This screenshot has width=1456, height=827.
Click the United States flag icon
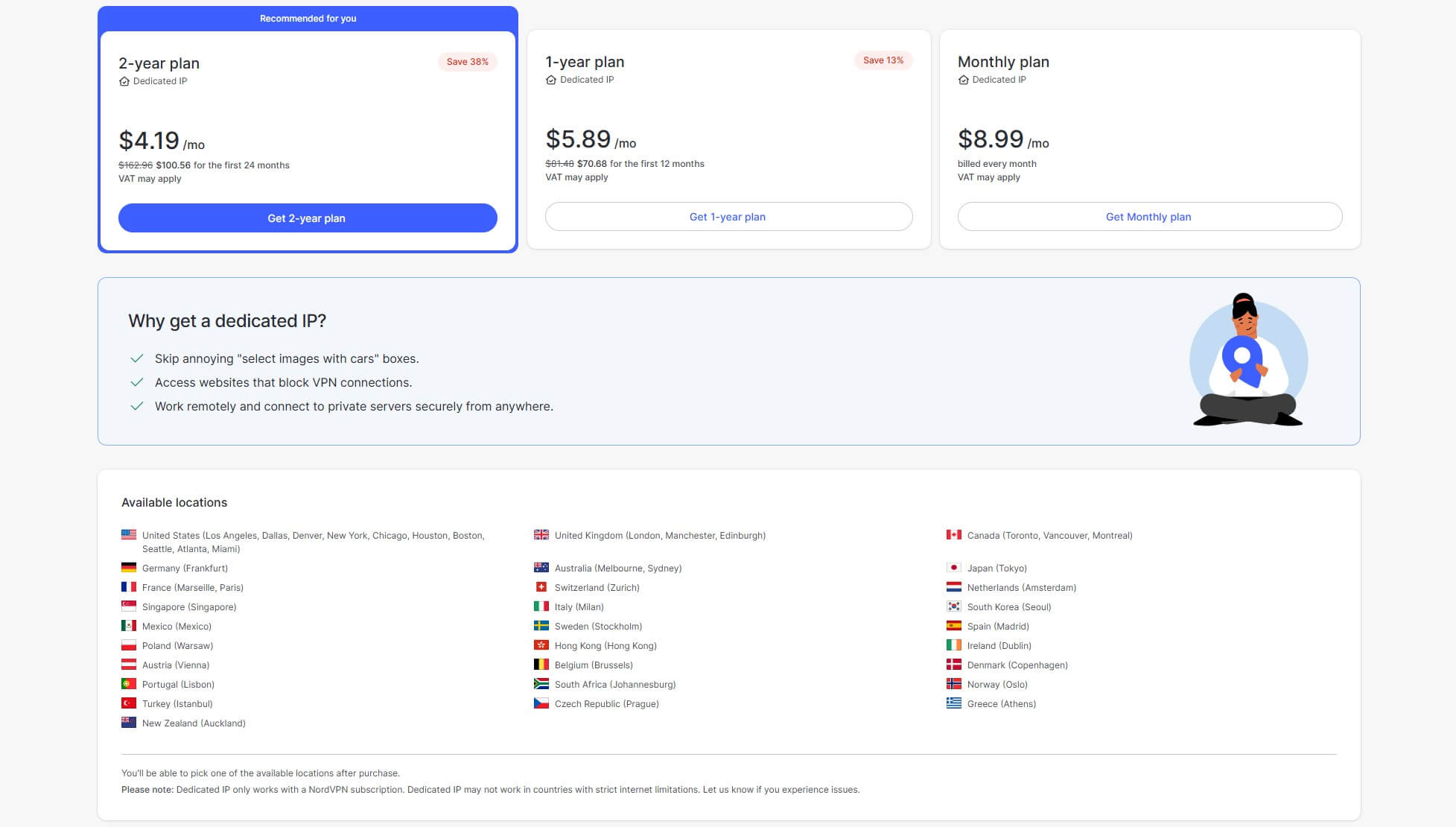point(128,533)
